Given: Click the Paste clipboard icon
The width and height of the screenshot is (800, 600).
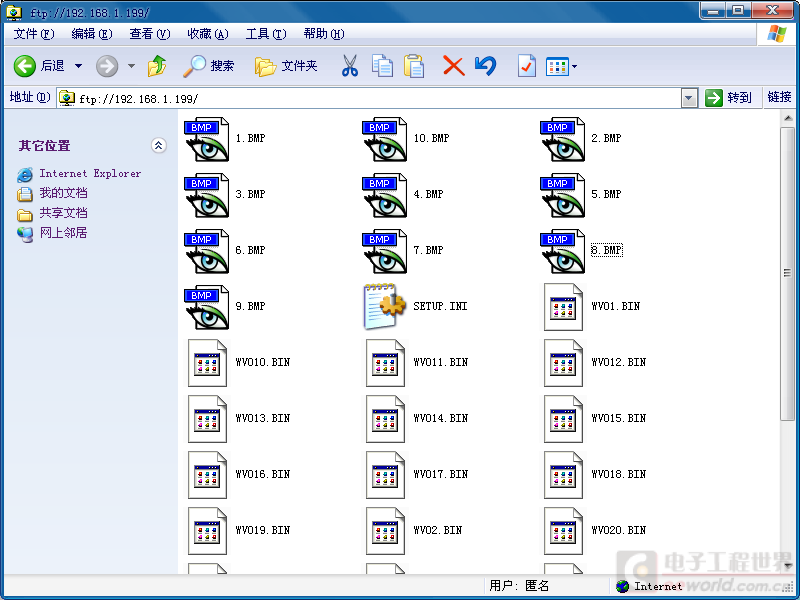Looking at the screenshot, I should click(x=414, y=66).
